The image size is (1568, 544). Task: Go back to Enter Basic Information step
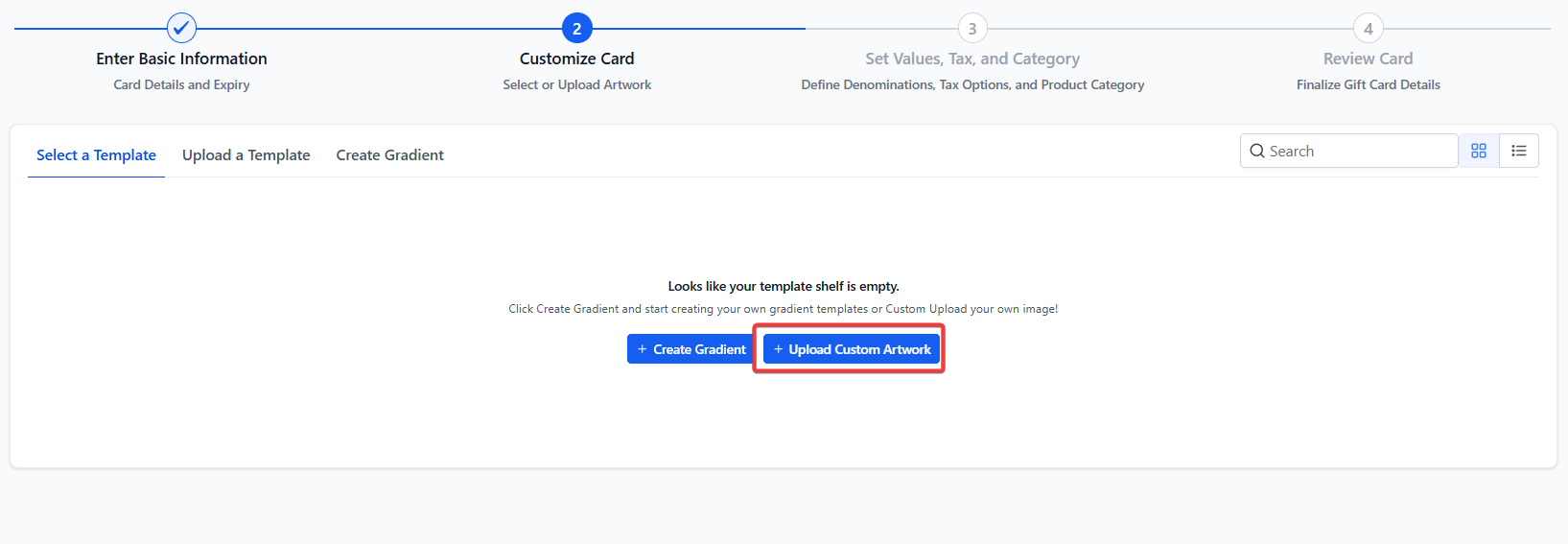pos(181,59)
